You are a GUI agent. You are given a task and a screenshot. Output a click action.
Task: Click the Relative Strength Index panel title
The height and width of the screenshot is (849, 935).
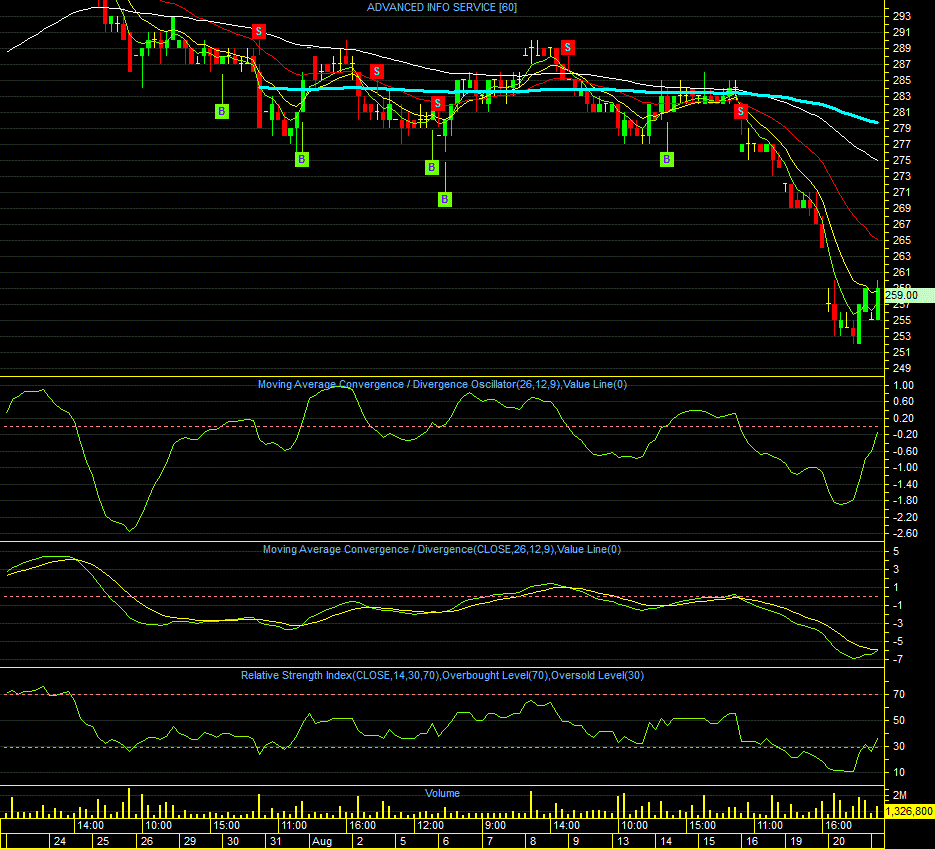click(442, 676)
